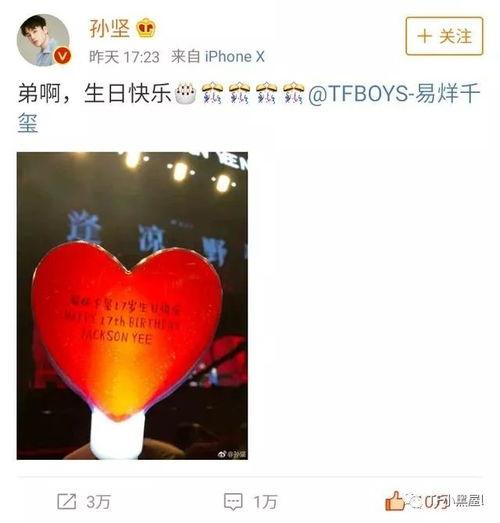This screenshot has height=523, width=500.
Task: Click the birthday cake emoji
Action: [186, 93]
